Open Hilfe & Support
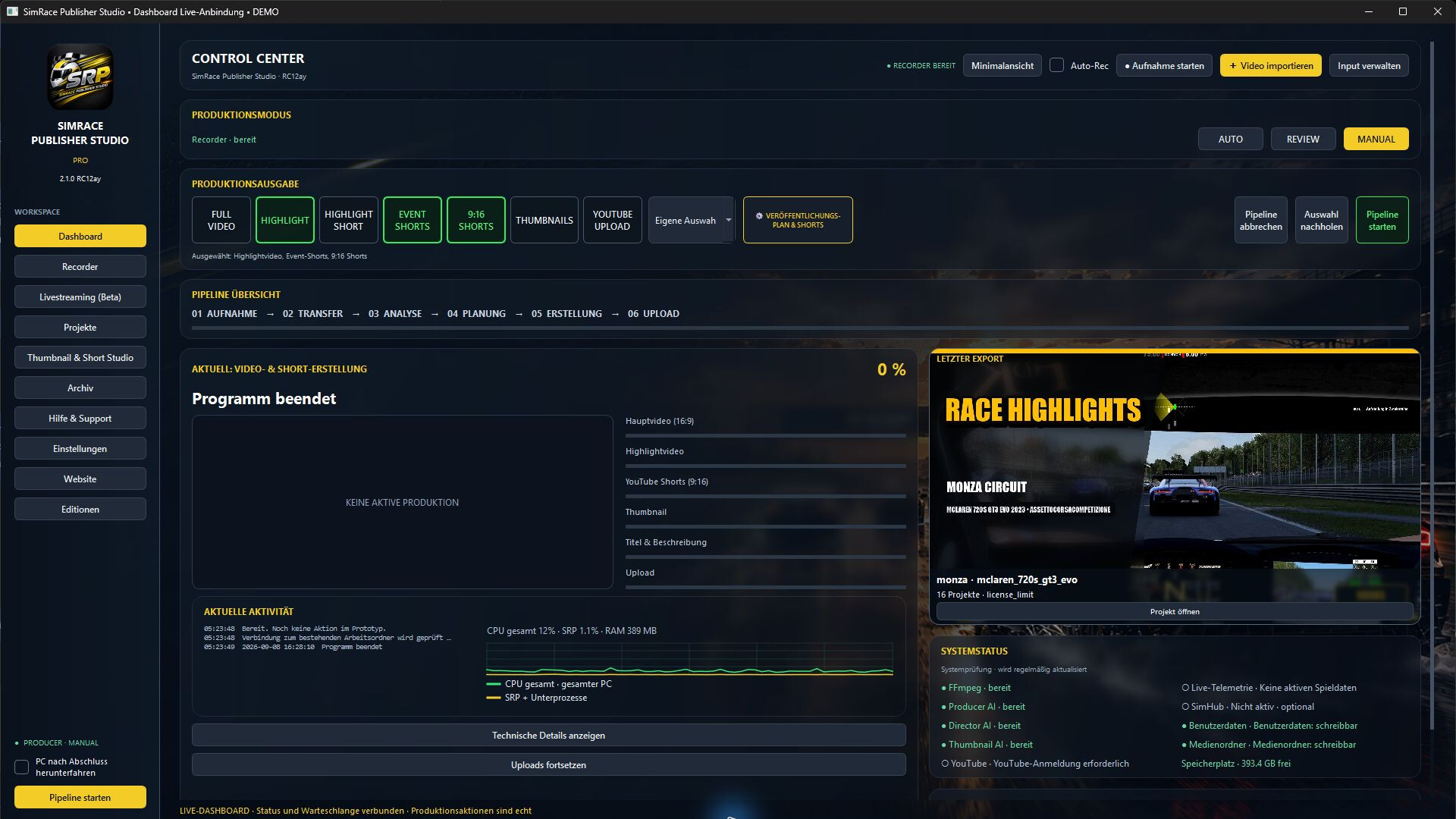This screenshot has height=819, width=1456. tap(80, 418)
